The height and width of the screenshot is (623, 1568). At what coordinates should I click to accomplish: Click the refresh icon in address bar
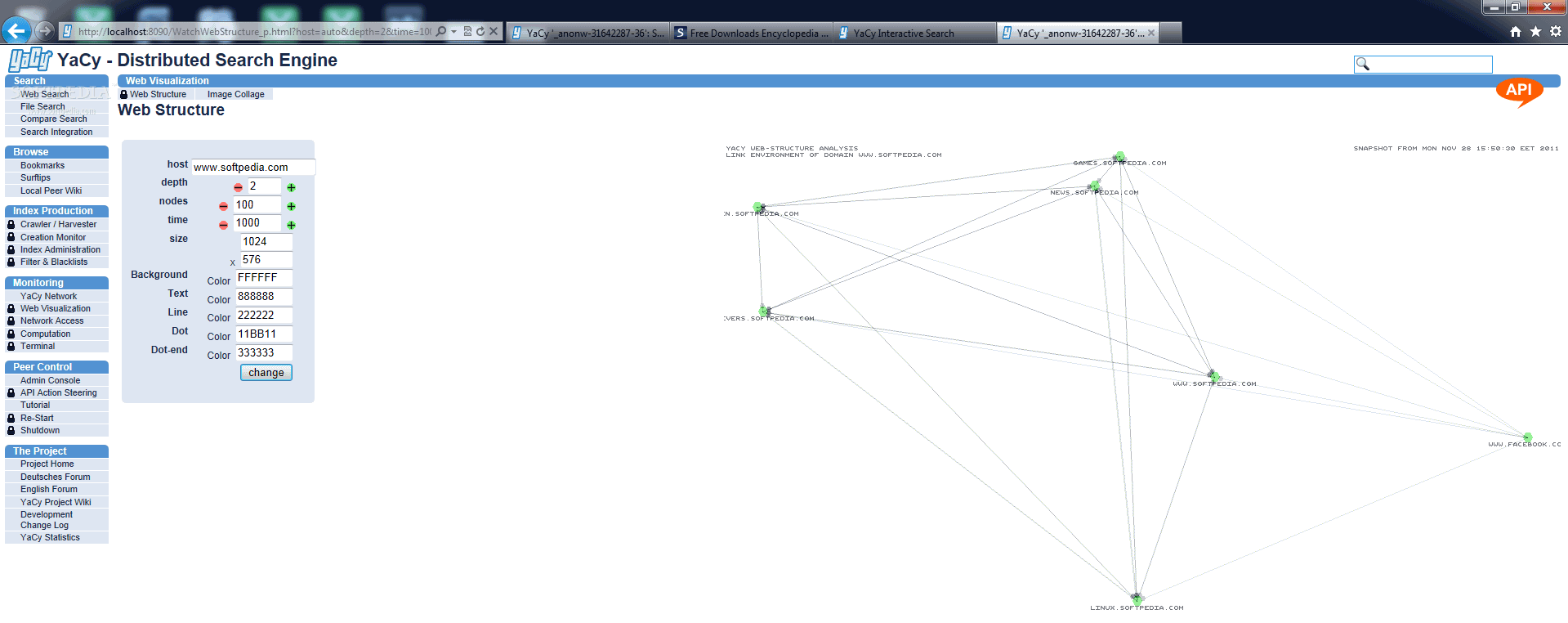point(480,31)
